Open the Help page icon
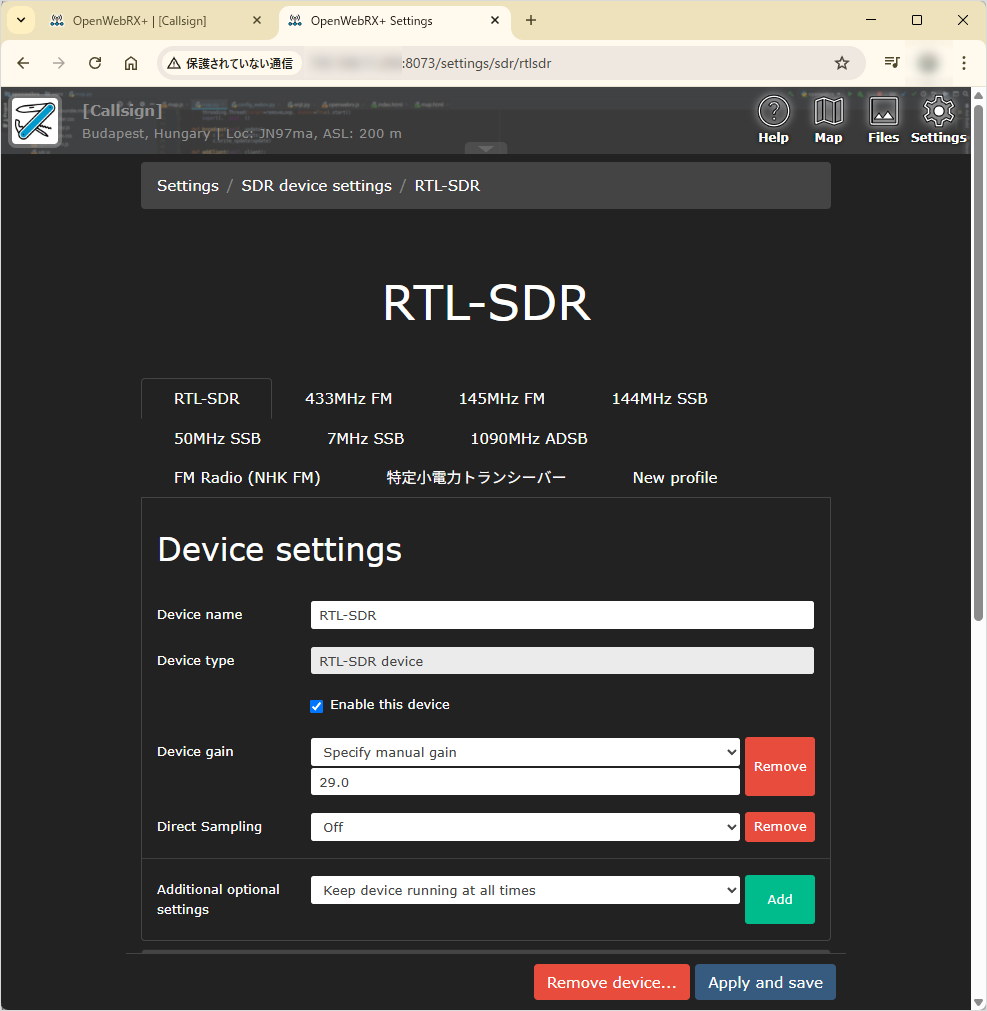 [773, 118]
